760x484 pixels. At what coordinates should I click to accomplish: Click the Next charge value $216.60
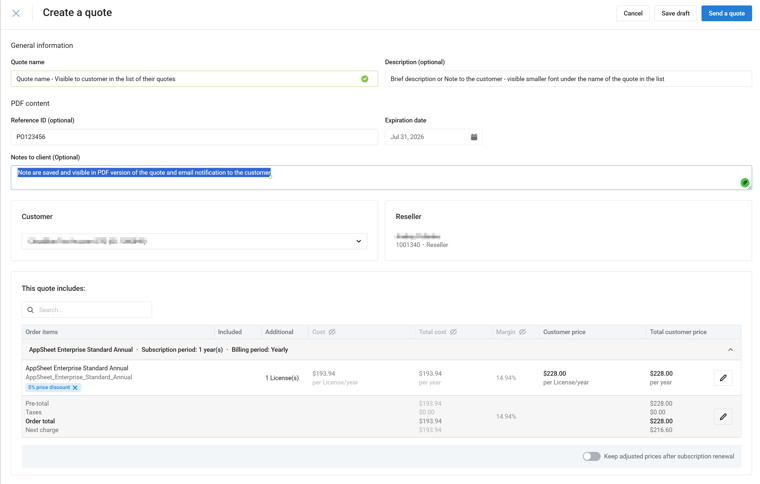(x=661, y=430)
